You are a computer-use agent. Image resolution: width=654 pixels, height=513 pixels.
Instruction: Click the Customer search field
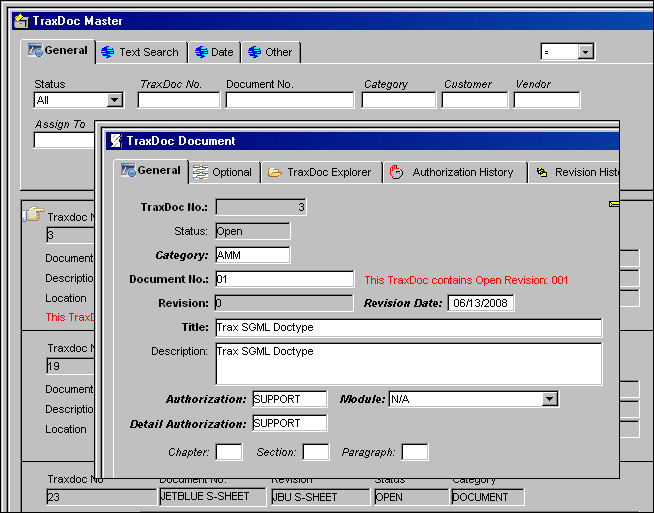click(475, 100)
